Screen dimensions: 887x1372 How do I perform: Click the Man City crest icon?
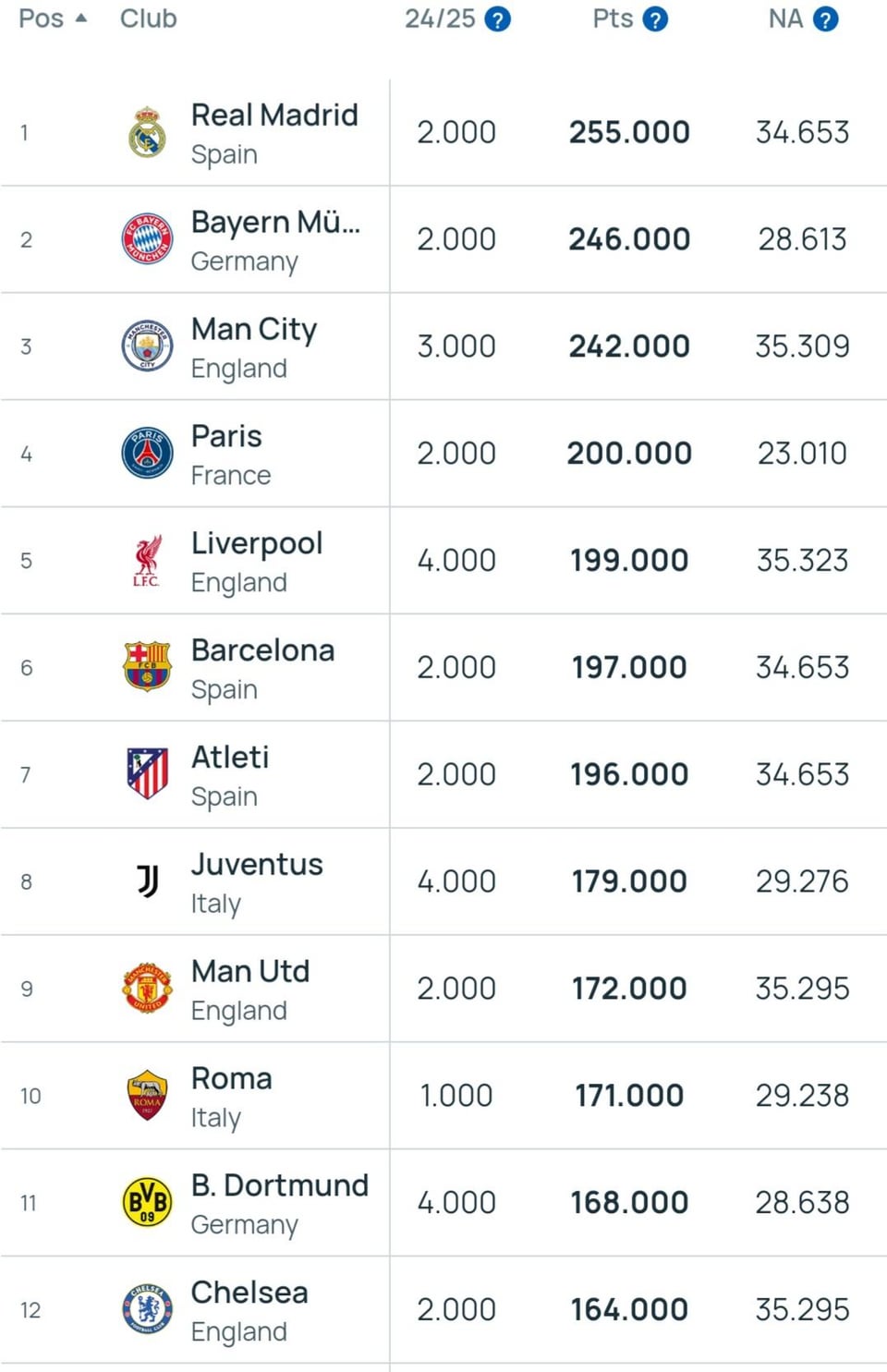point(147,346)
